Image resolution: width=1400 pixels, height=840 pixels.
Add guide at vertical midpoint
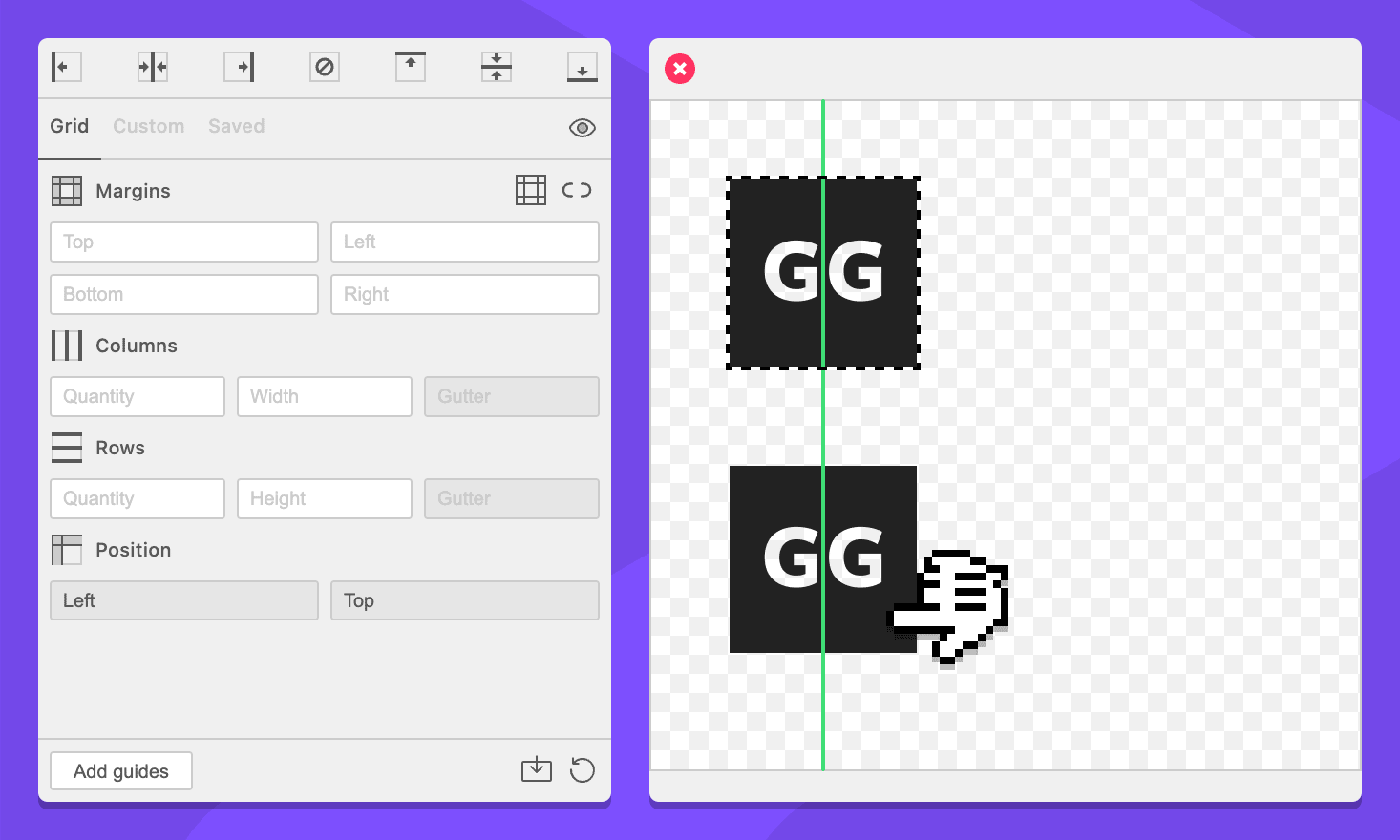tap(153, 67)
